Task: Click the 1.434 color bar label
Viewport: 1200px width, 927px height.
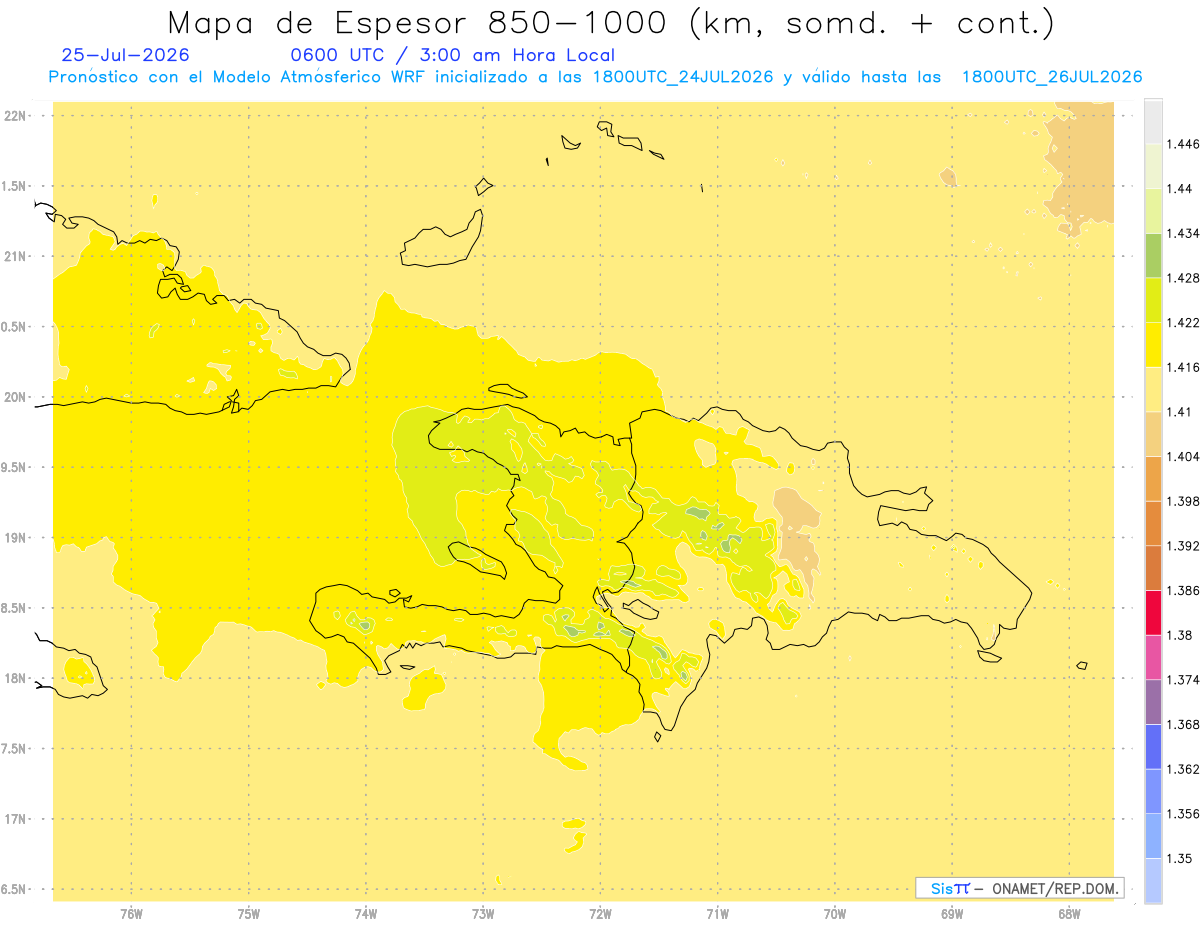Action: pyautogui.click(x=1183, y=233)
